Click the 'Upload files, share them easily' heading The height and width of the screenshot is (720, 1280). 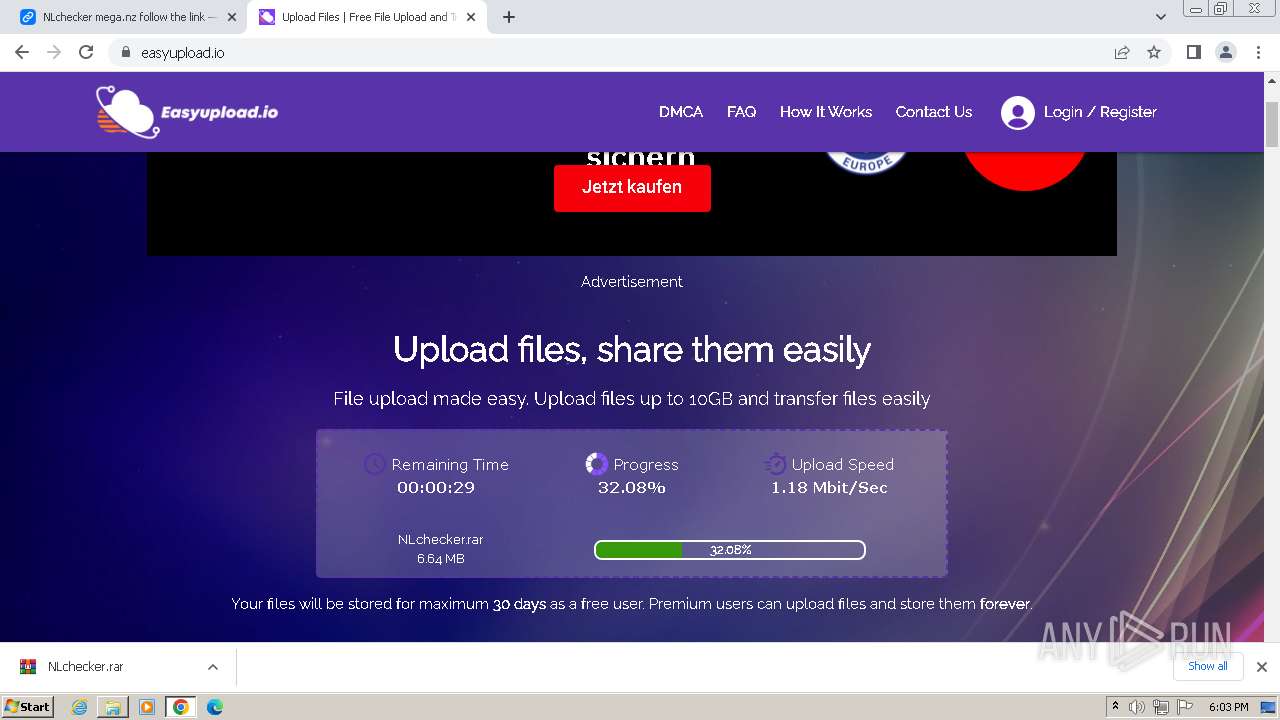click(x=632, y=350)
